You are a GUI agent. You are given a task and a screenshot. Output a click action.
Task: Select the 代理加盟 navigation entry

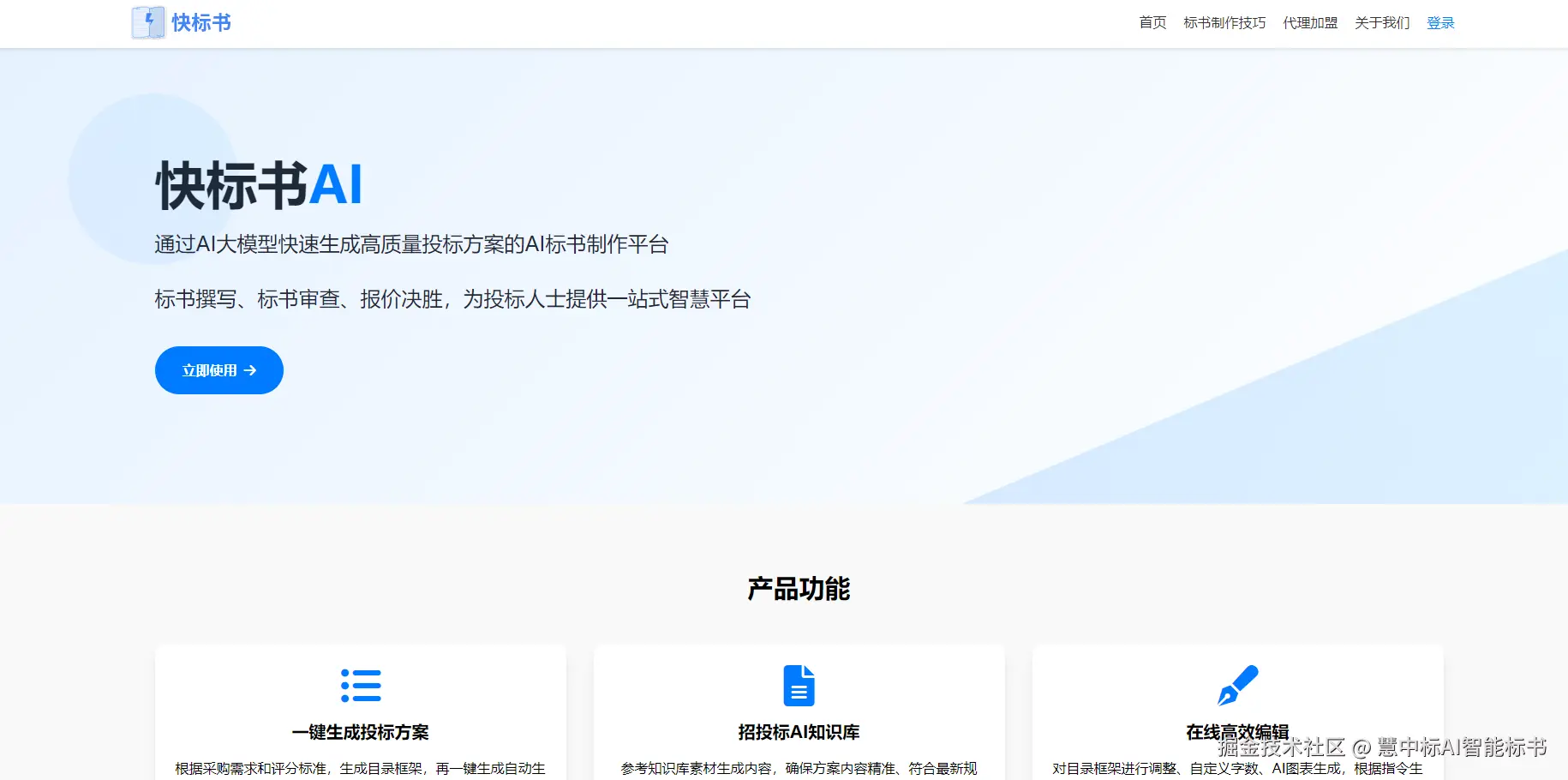pyautogui.click(x=1310, y=23)
